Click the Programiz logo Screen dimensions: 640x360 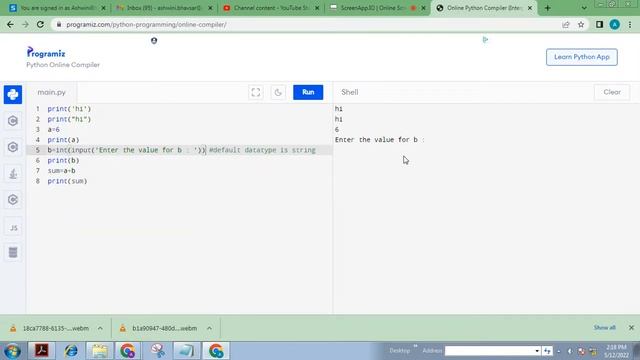pyautogui.click(x=46, y=53)
